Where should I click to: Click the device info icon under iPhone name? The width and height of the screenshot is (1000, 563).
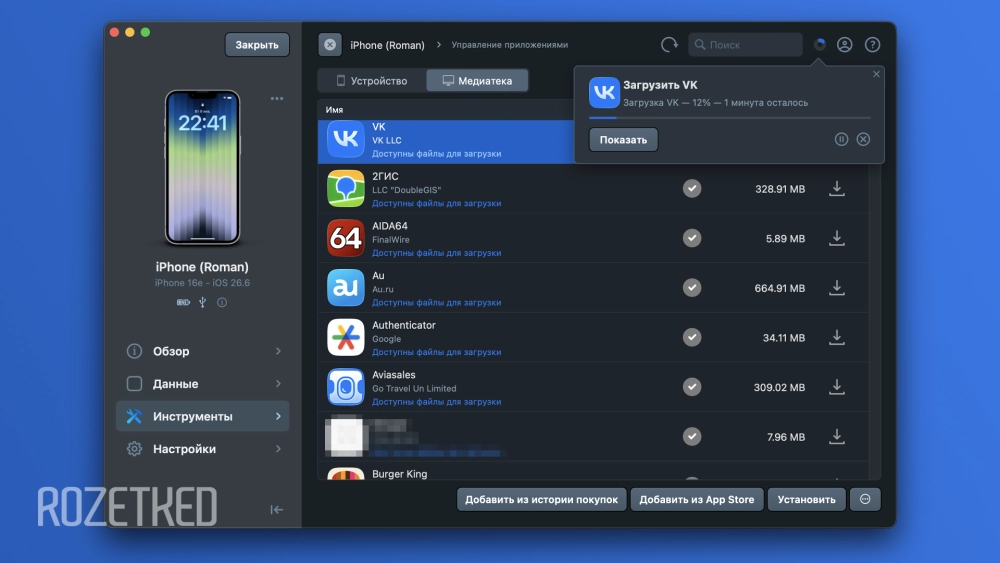coord(222,302)
